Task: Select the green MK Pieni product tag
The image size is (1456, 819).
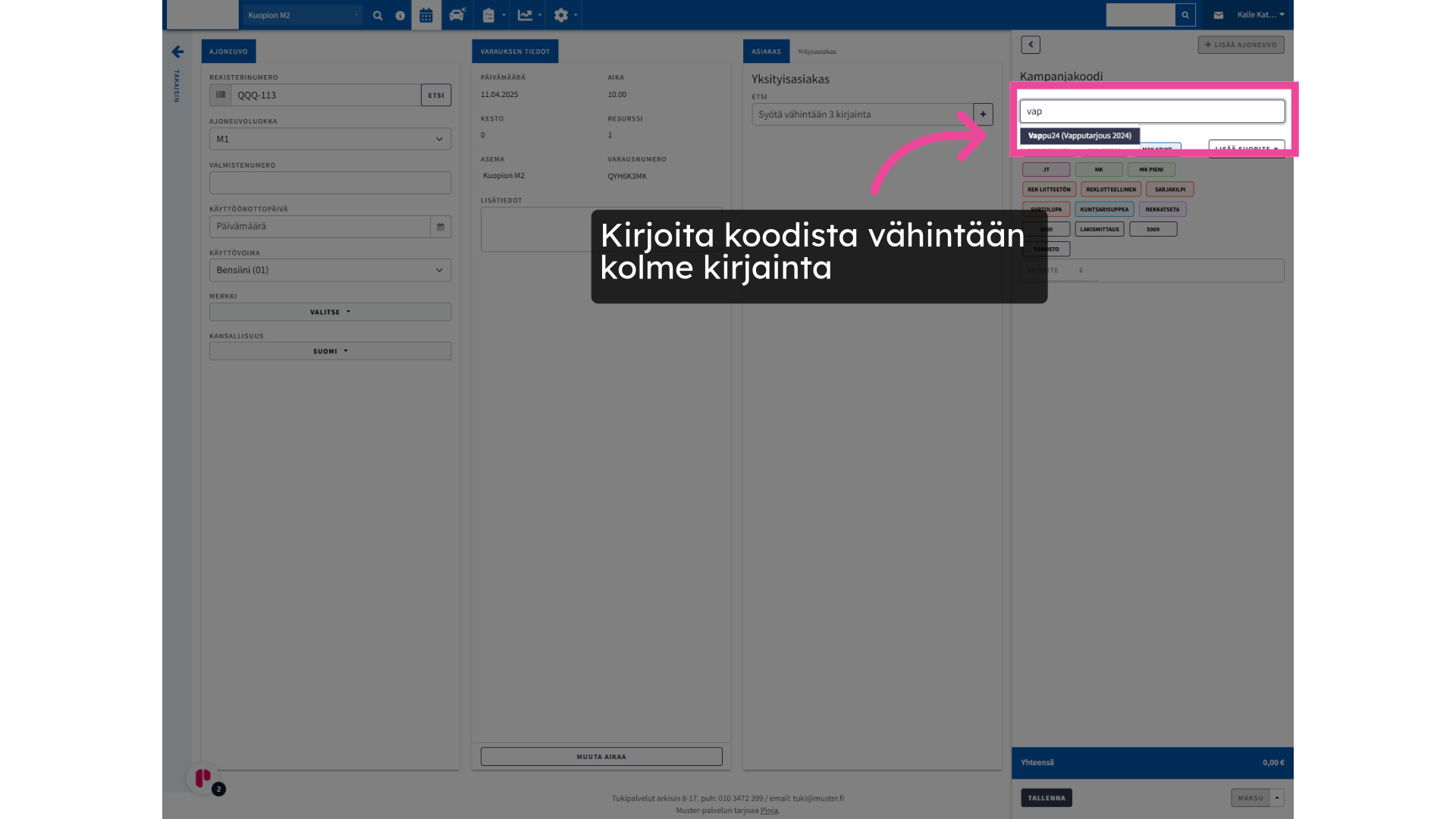Action: click(x=1150, y=170)
